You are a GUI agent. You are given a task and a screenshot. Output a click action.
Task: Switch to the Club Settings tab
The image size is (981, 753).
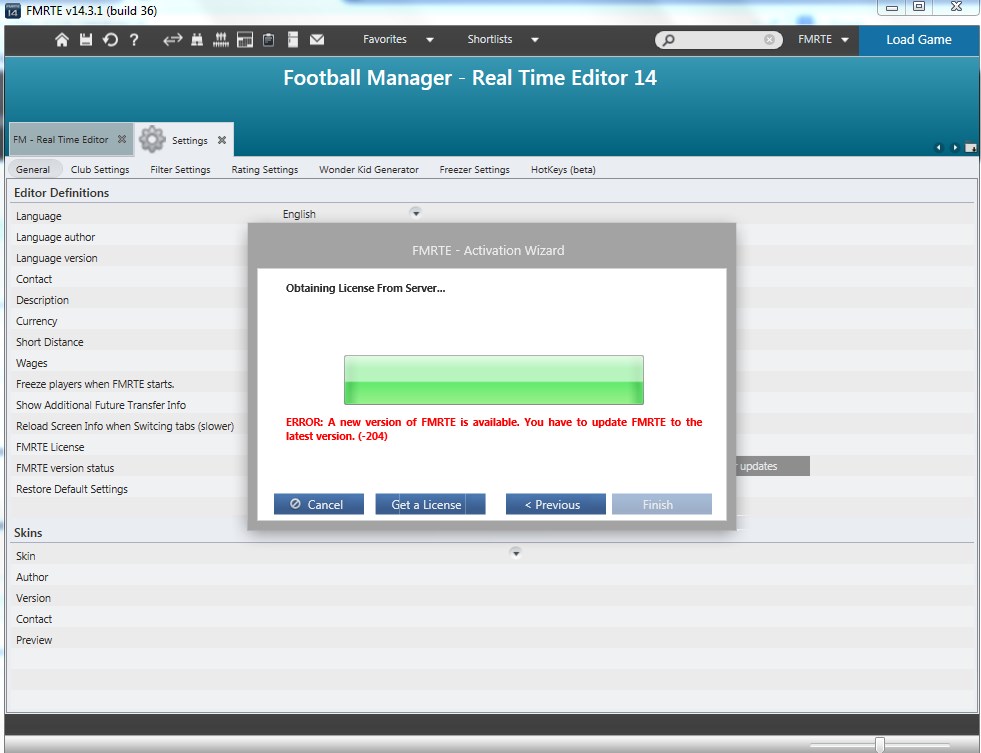(100, 169)
